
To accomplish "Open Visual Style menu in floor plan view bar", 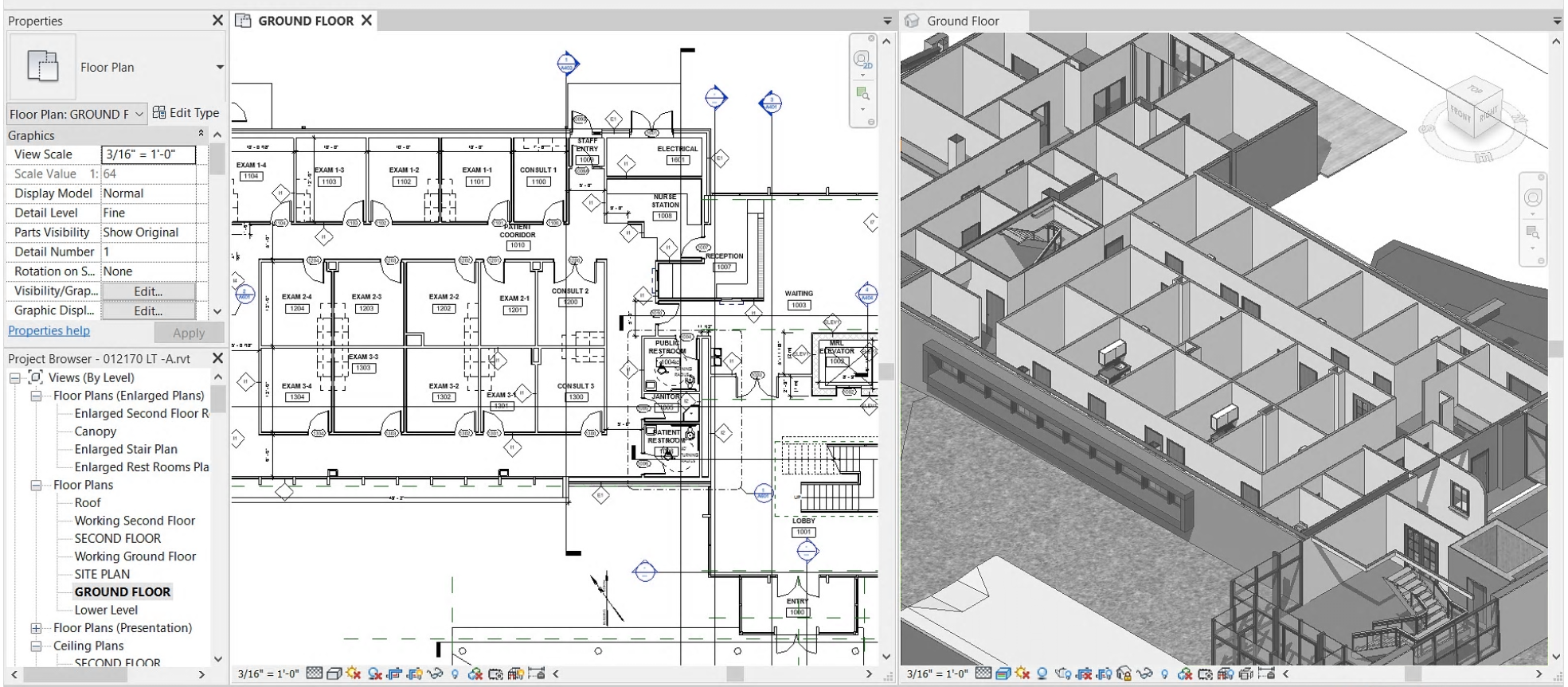I will (334, 673).
